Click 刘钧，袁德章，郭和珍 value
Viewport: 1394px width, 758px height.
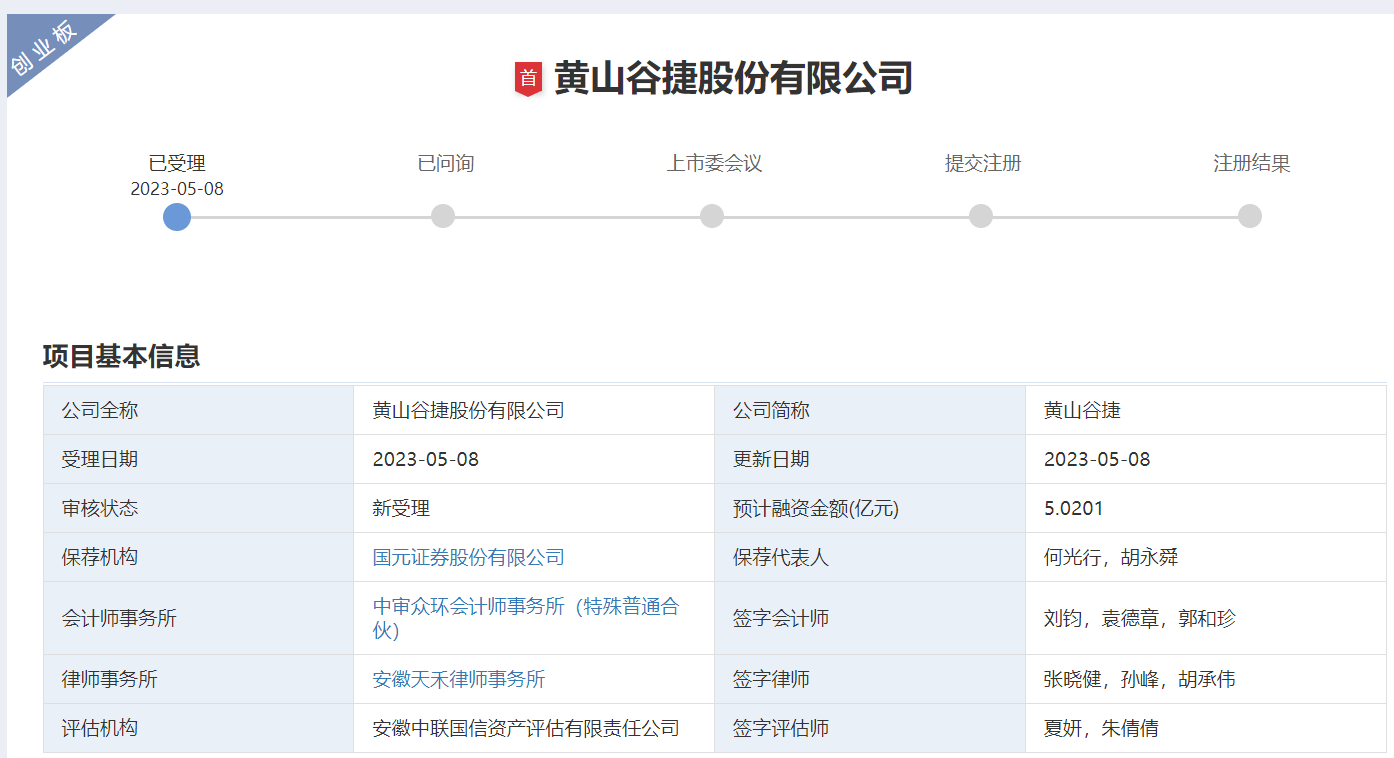tap(1140, 618)
